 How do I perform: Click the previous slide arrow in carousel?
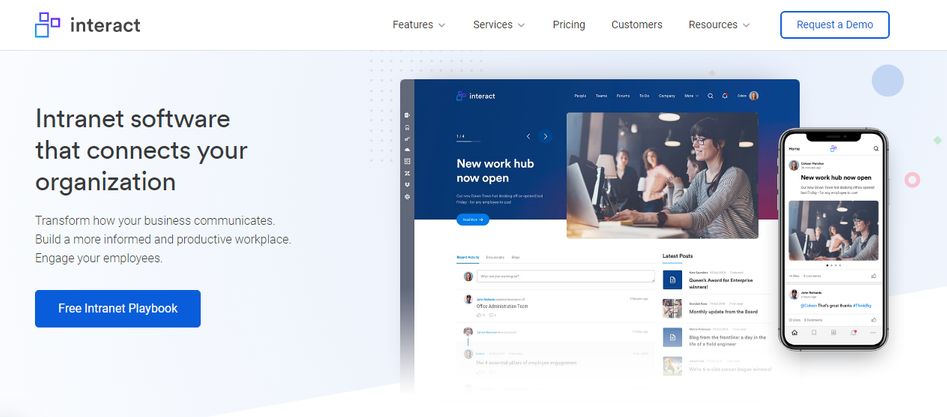[x=528, y=137]
